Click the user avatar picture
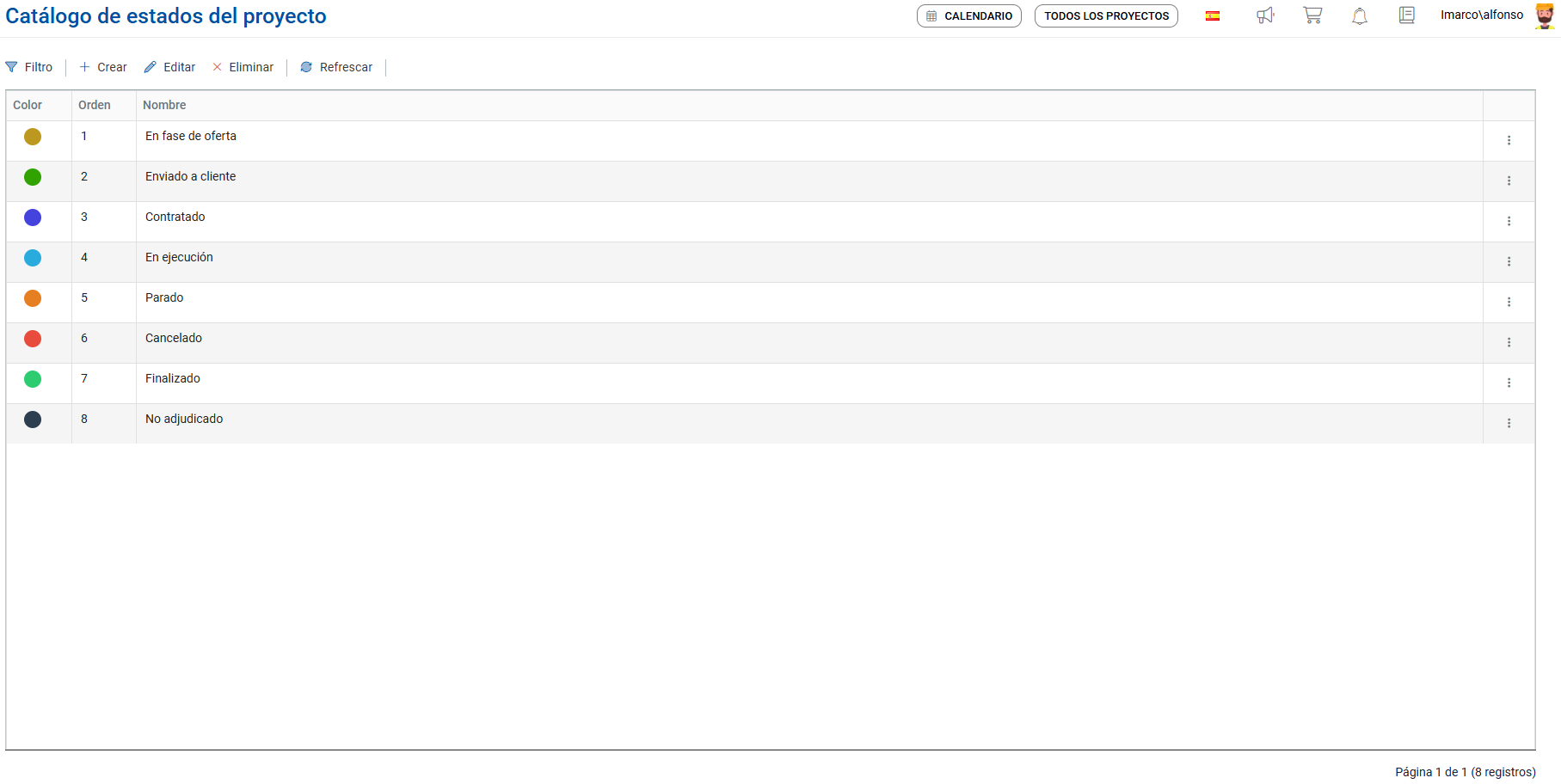1561x784 pixels. click(1546, 16)
